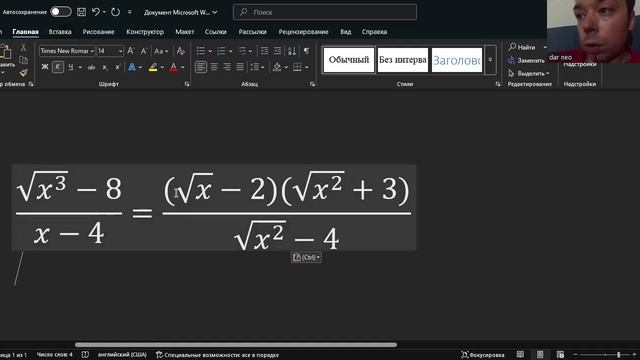Open the Справка tab
The width and height of the screenshot is (640, 360).
tap(374, 32)
